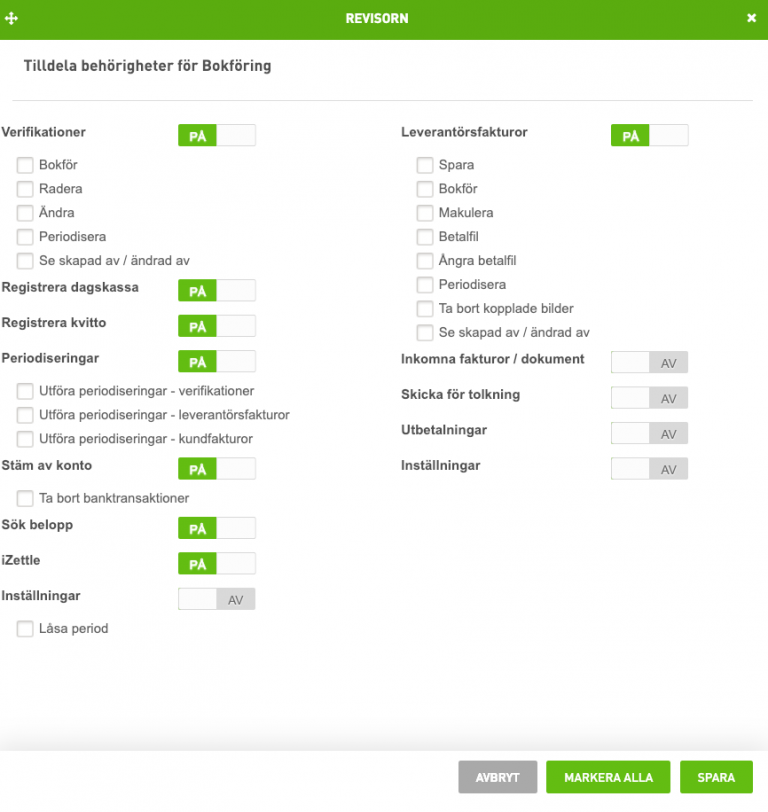Click the Avbryt button
This screenshot has height=812, width=768.
click(498, 777)
